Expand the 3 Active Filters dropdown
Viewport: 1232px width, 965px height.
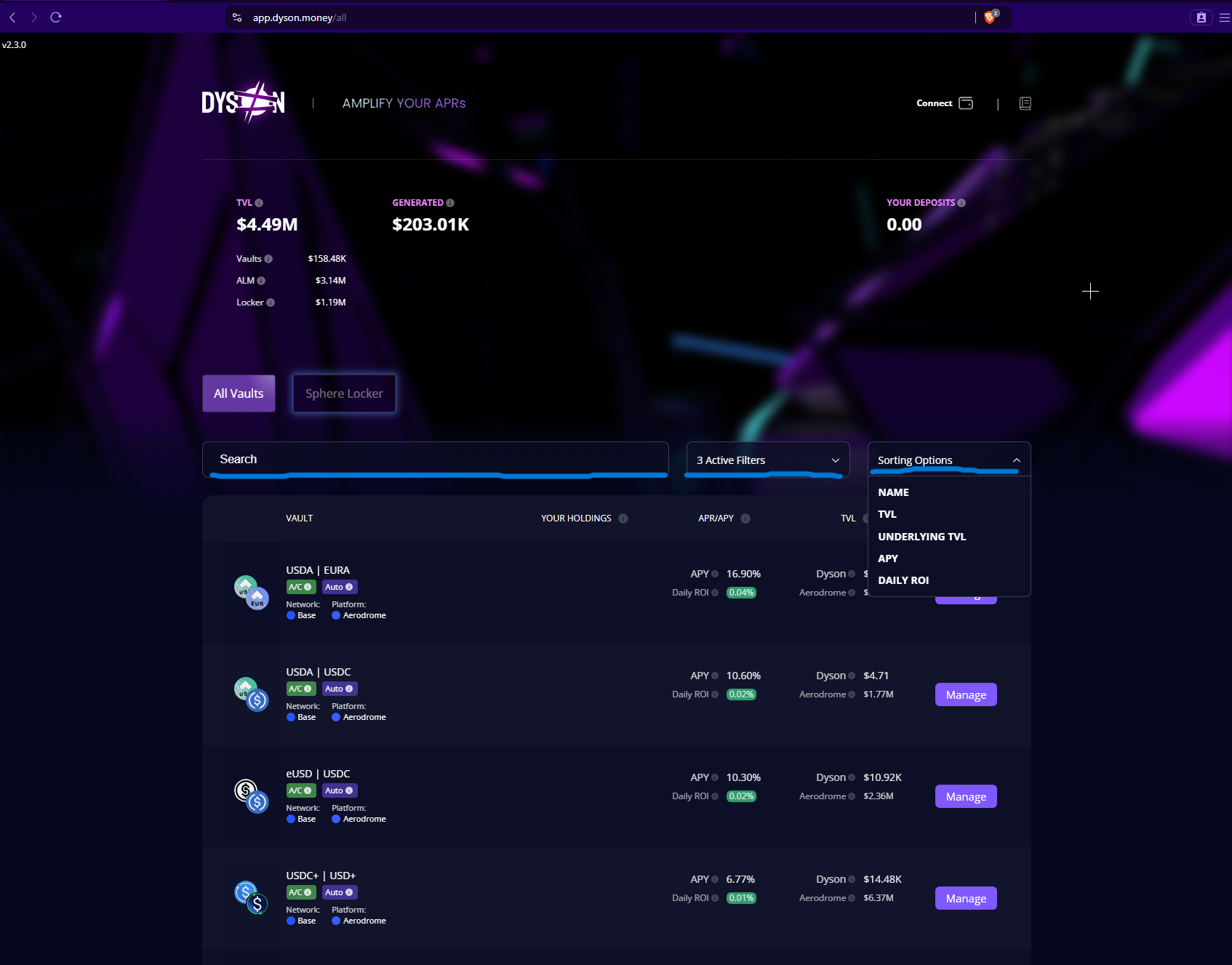pyautogui.click(x=767, y=460)
